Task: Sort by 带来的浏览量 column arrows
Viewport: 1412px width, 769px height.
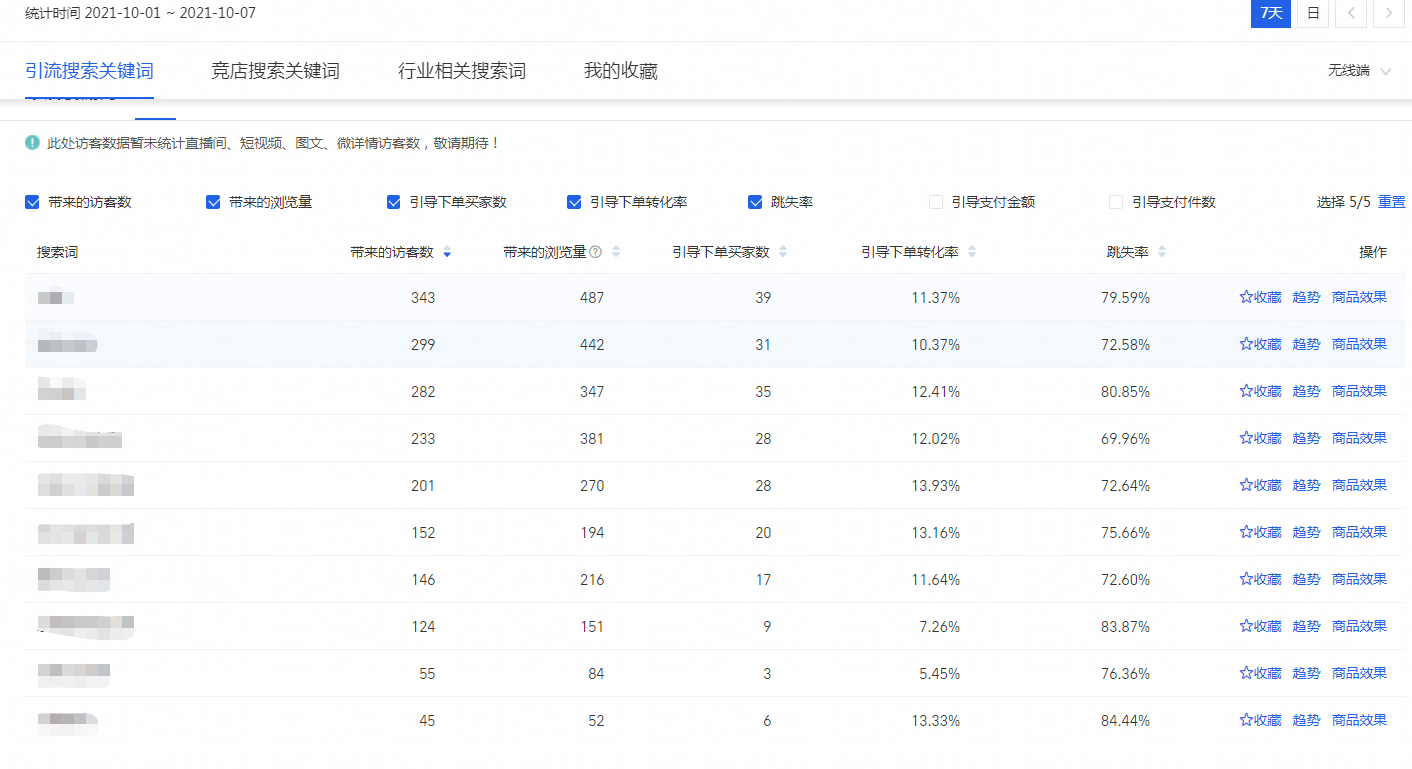Action: [x=616, y=252]
